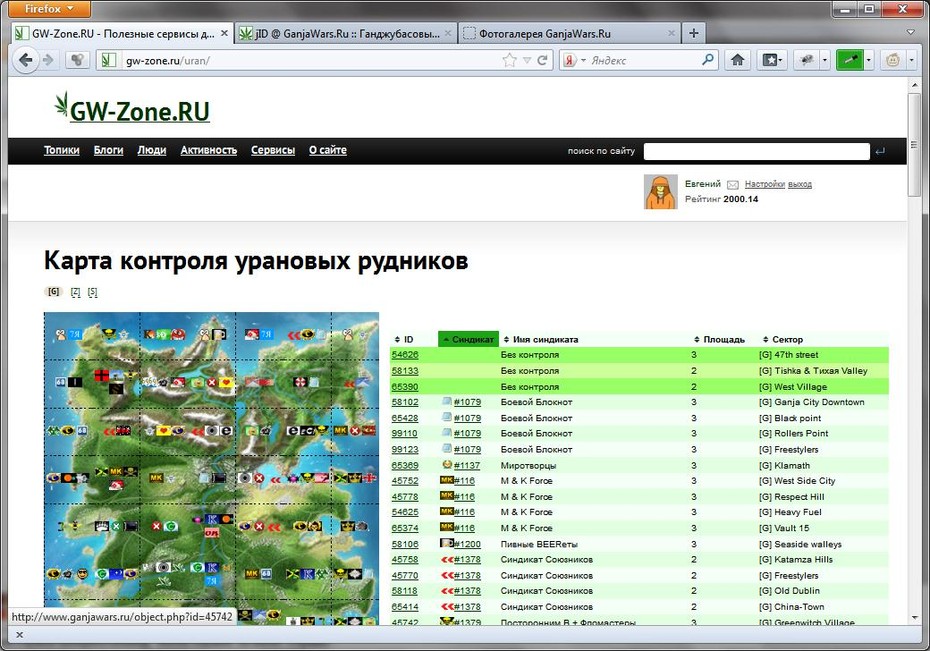Click into the site search input field

coord(756,151)
